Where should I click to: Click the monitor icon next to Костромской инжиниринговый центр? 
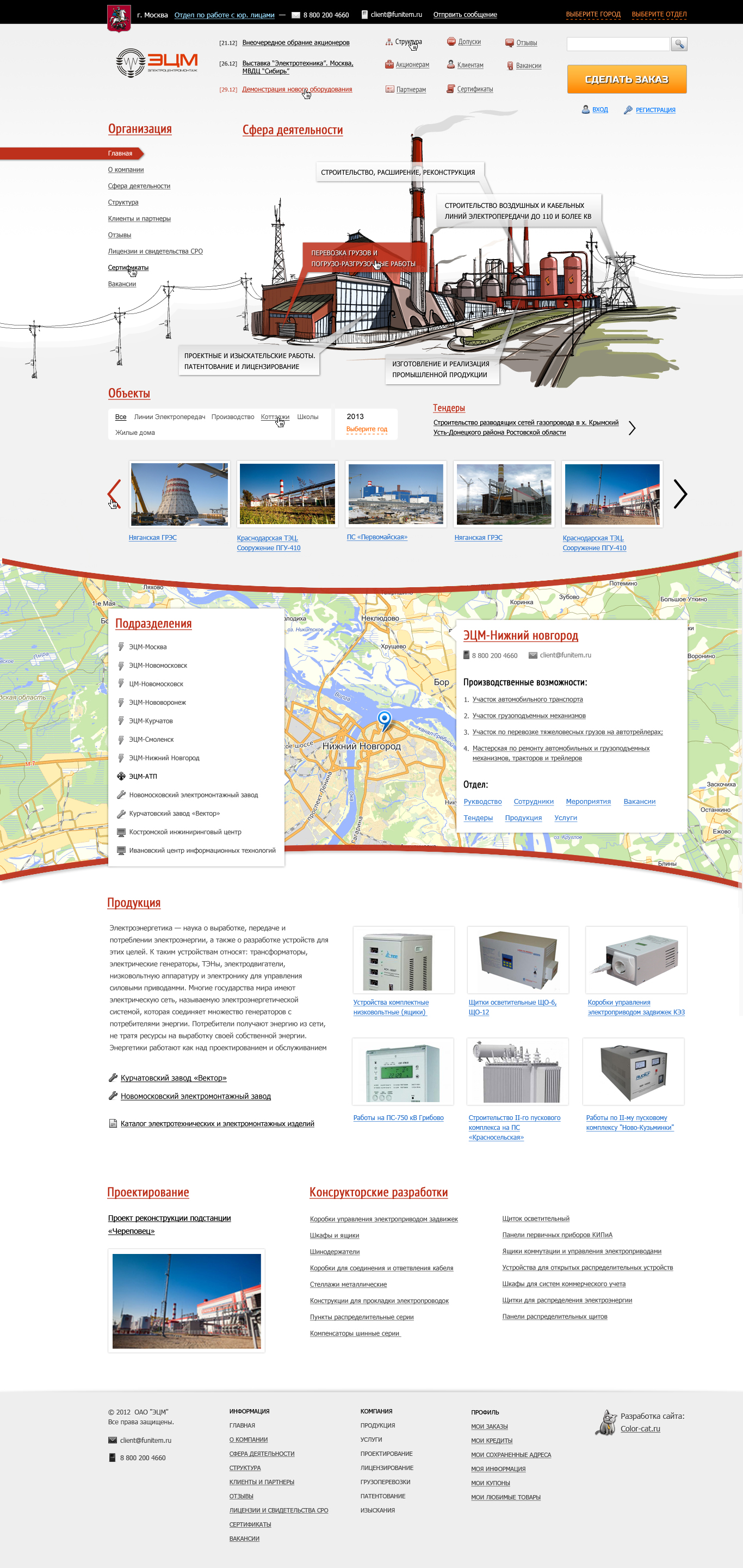tap(121, 832)
